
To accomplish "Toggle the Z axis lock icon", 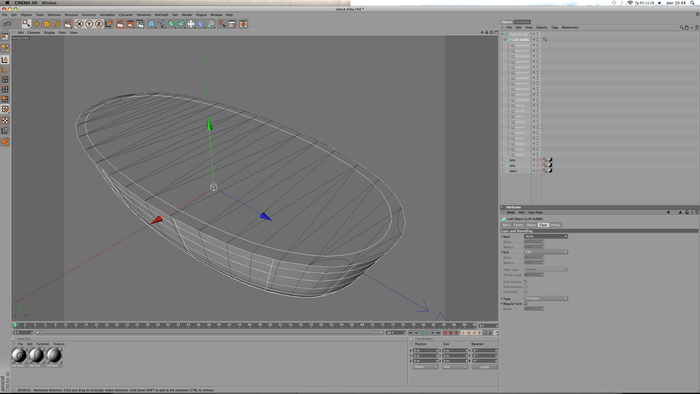I will [x=99, y=24].
